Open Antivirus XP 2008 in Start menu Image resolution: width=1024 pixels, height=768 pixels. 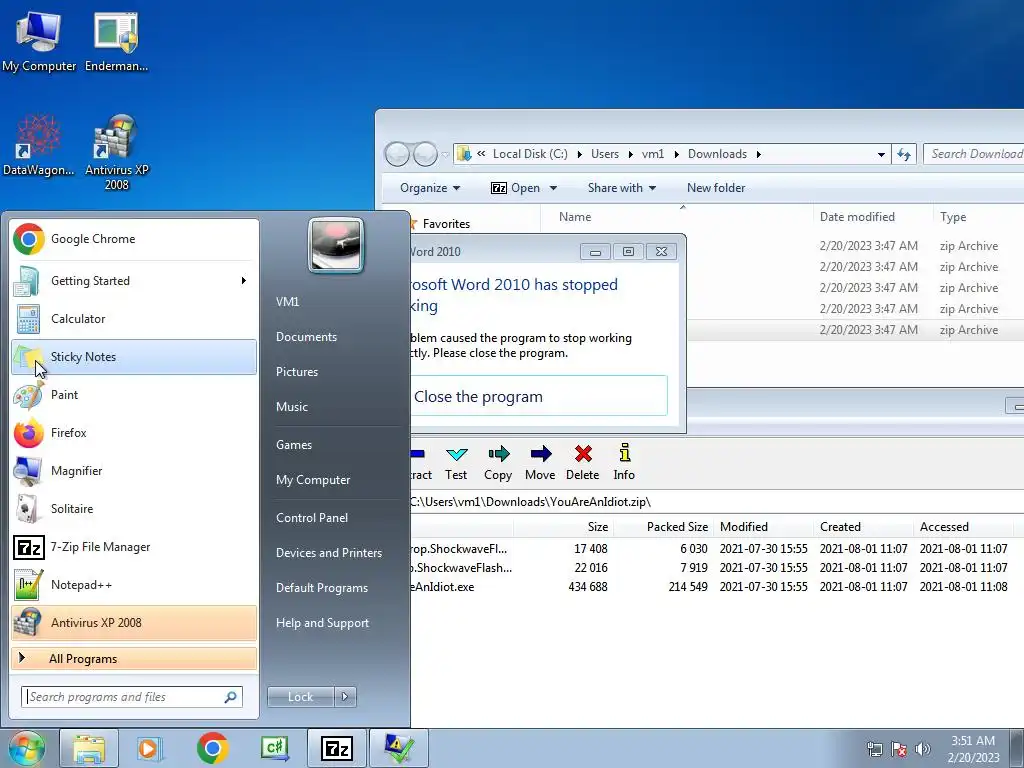tap(134, 622)
